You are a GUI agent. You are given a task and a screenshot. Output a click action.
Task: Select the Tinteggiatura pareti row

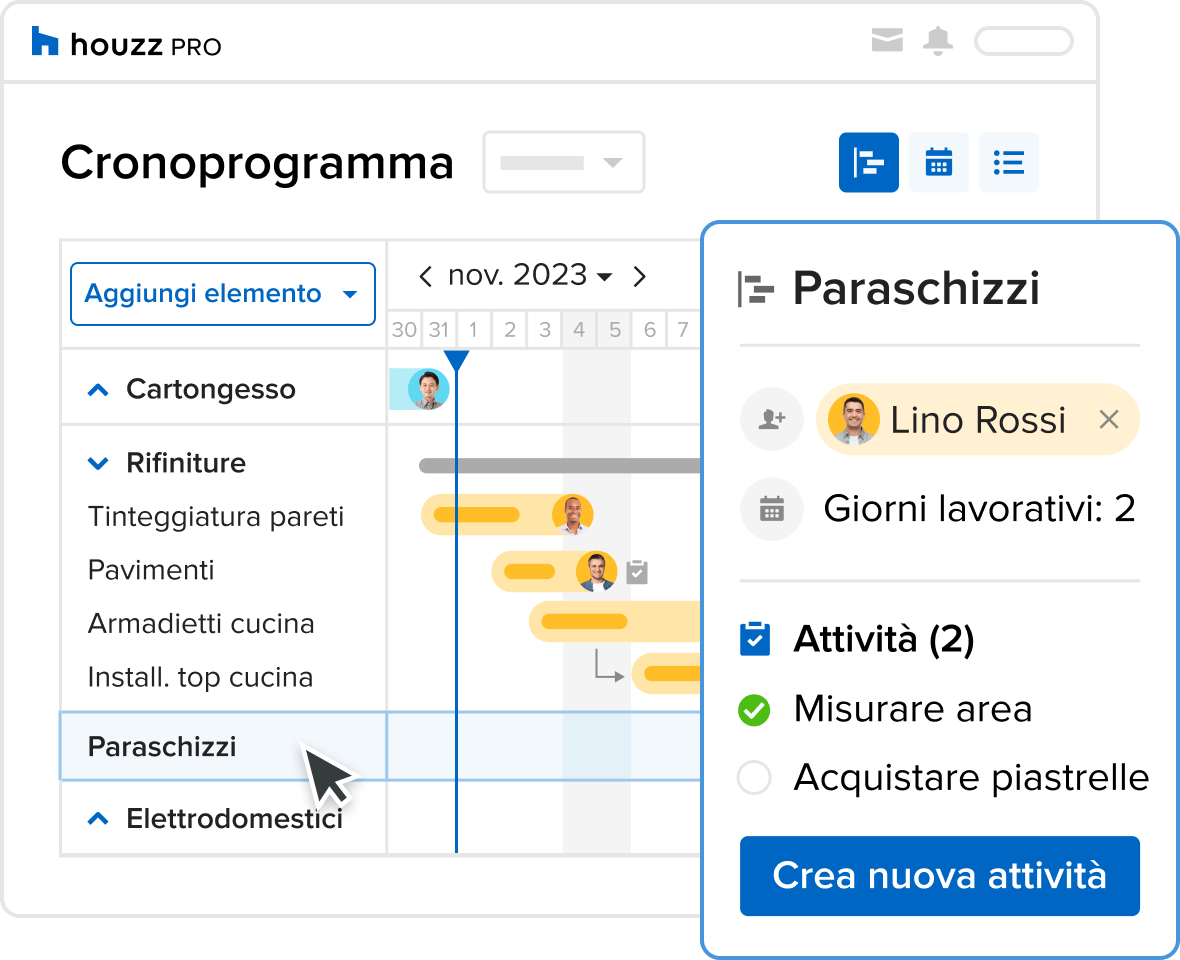tap(216, 517)
